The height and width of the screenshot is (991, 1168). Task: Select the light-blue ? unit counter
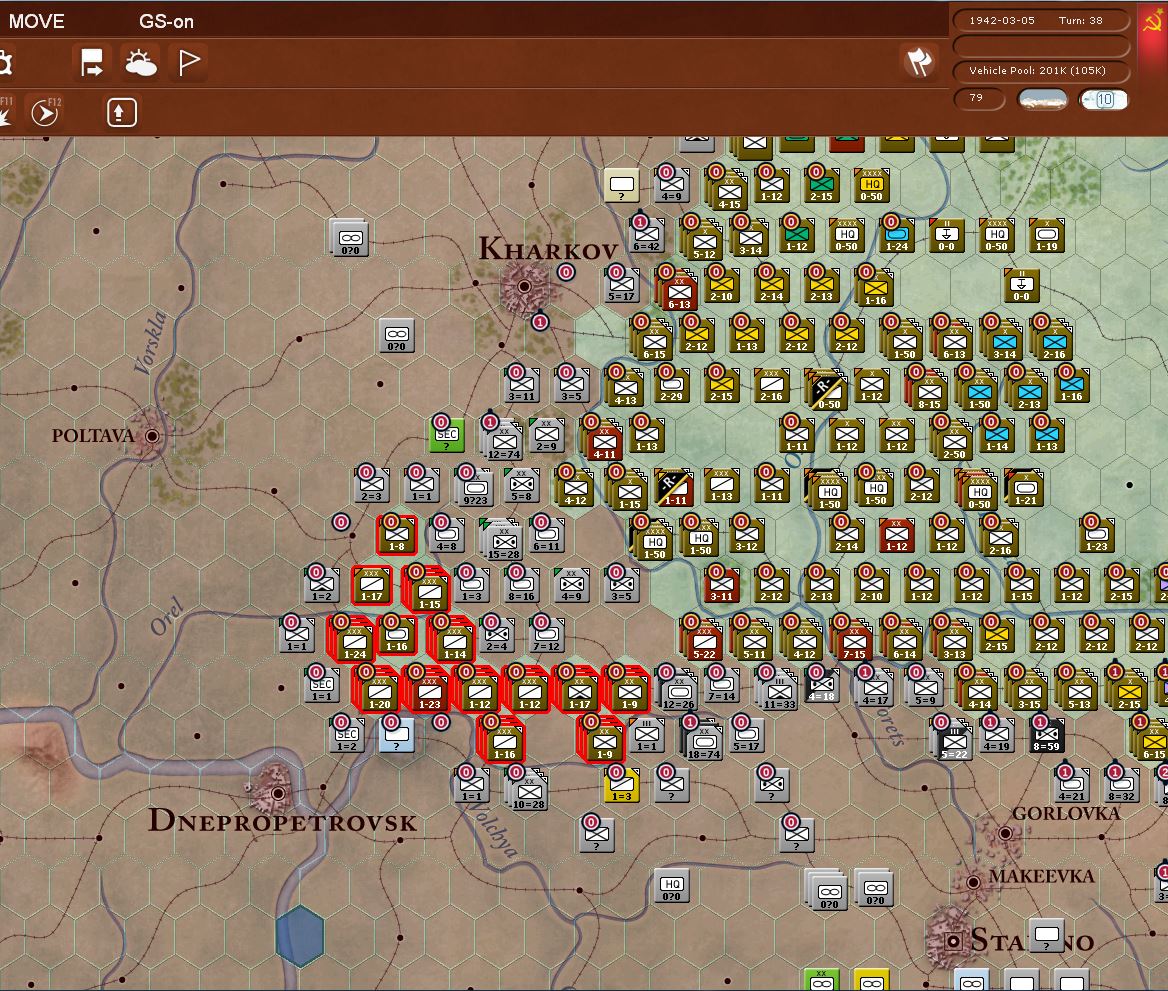point(396,735)
